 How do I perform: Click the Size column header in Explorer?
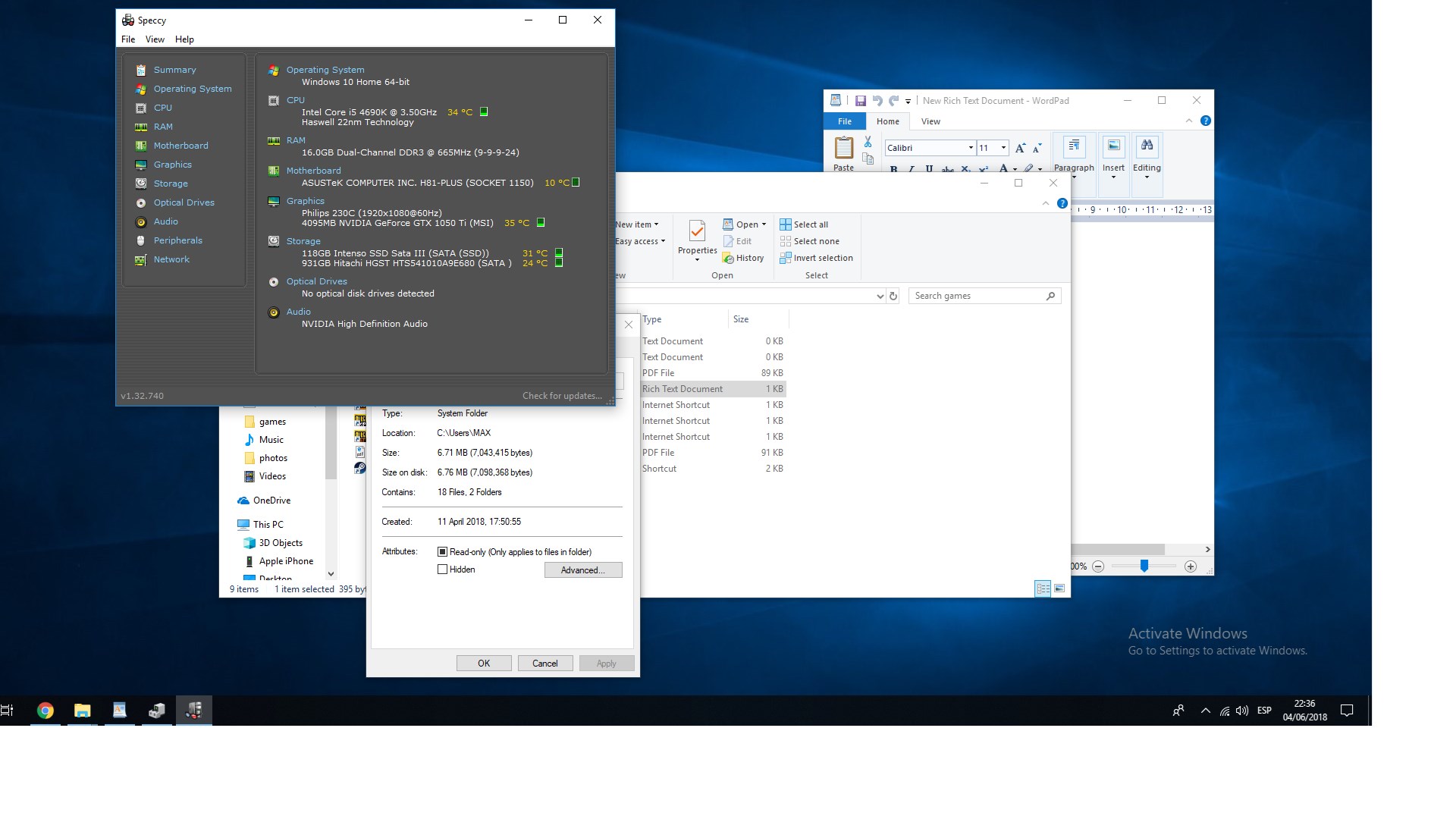[758, 319]
